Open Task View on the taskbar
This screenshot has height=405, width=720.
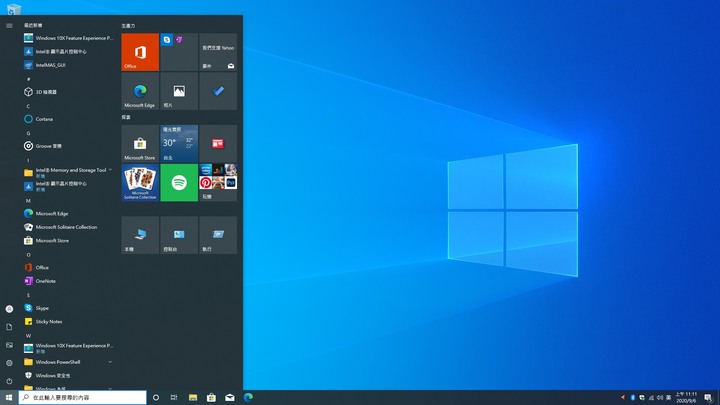pos(174,398)
